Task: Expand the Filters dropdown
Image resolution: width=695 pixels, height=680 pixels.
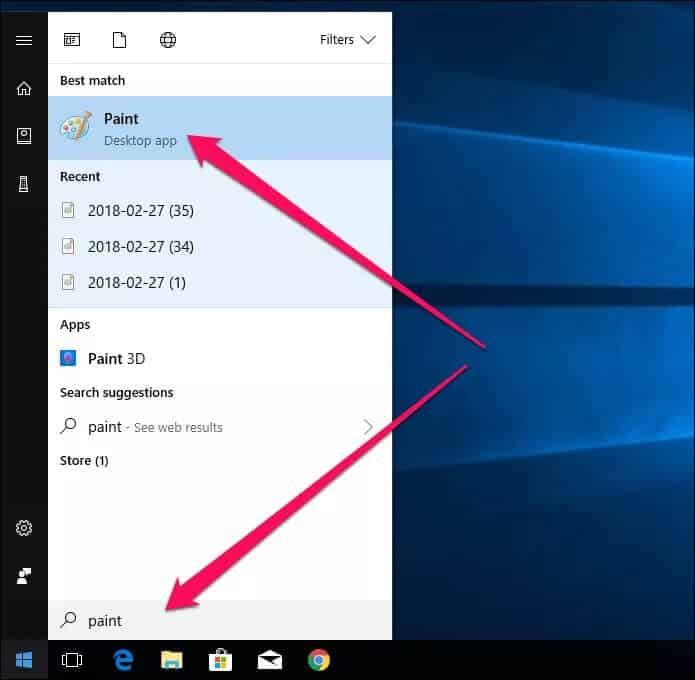Action: [x=348, y=40]
